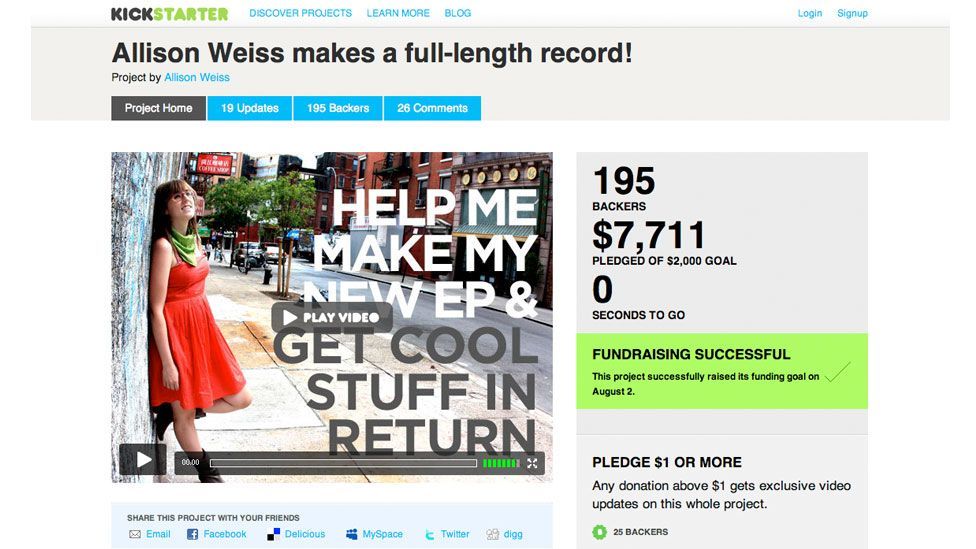Click the Login link
Image resolution: width=976 pixels, height=549 pixels.
click(x=810, y=13)
